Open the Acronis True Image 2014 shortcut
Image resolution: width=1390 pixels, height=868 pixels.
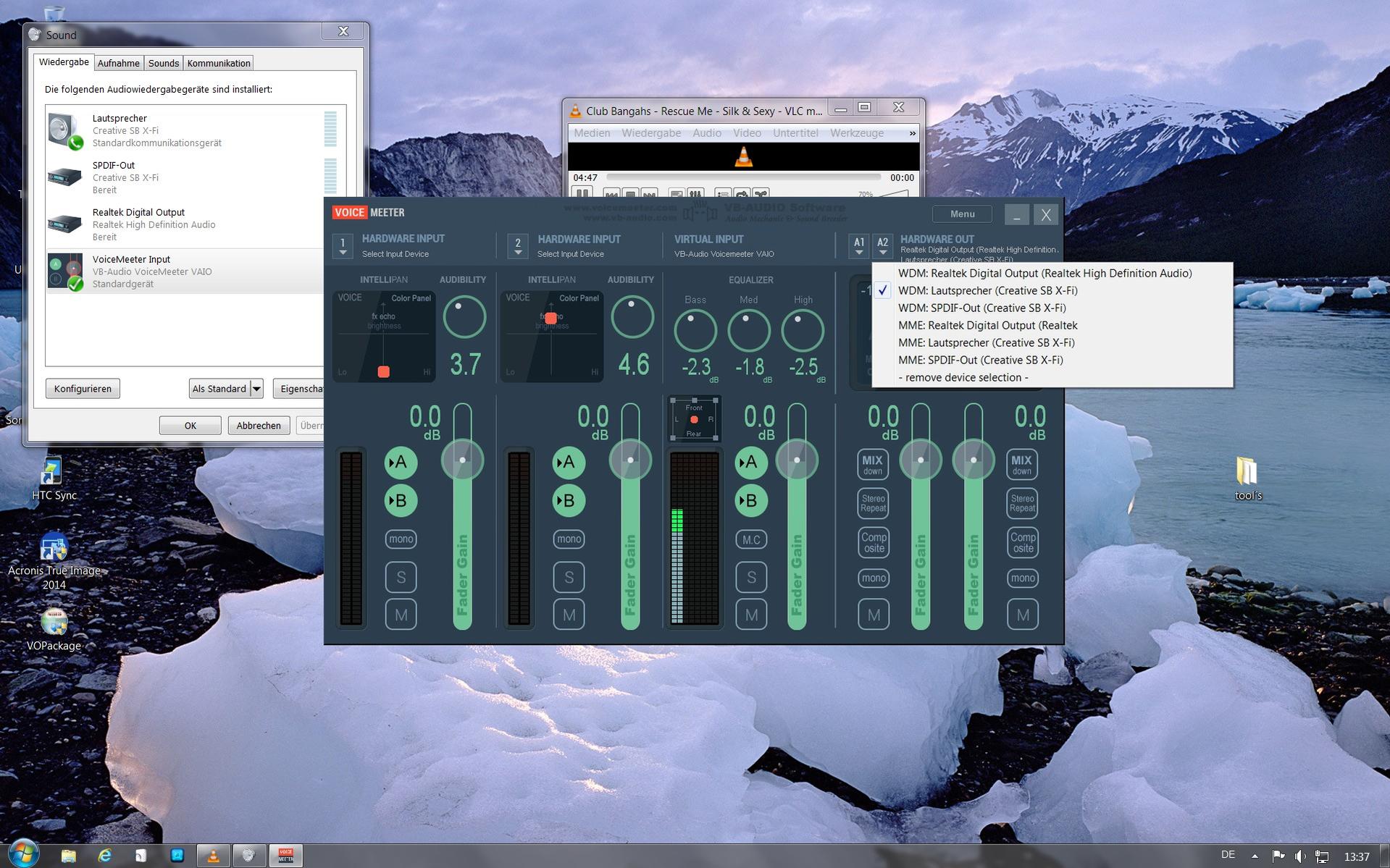54,562
